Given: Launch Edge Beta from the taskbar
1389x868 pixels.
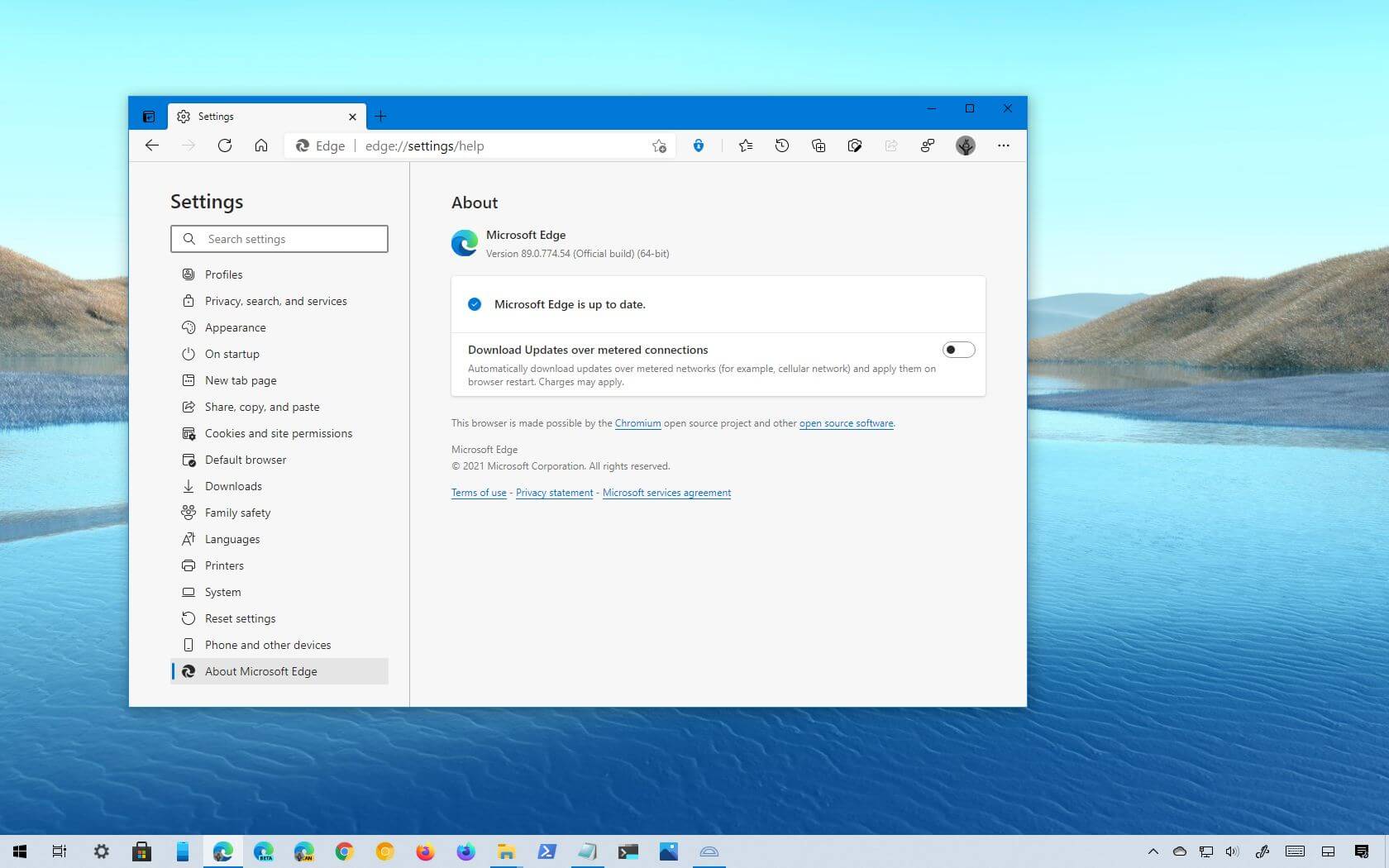Looking at the screenshot, I should click(263, 851).
